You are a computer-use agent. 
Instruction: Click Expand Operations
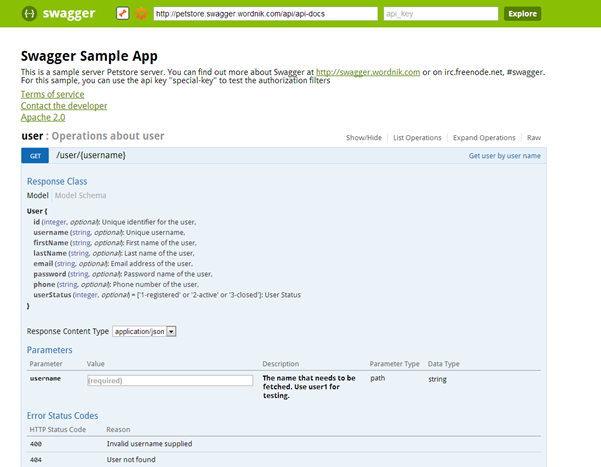point(484,138)
